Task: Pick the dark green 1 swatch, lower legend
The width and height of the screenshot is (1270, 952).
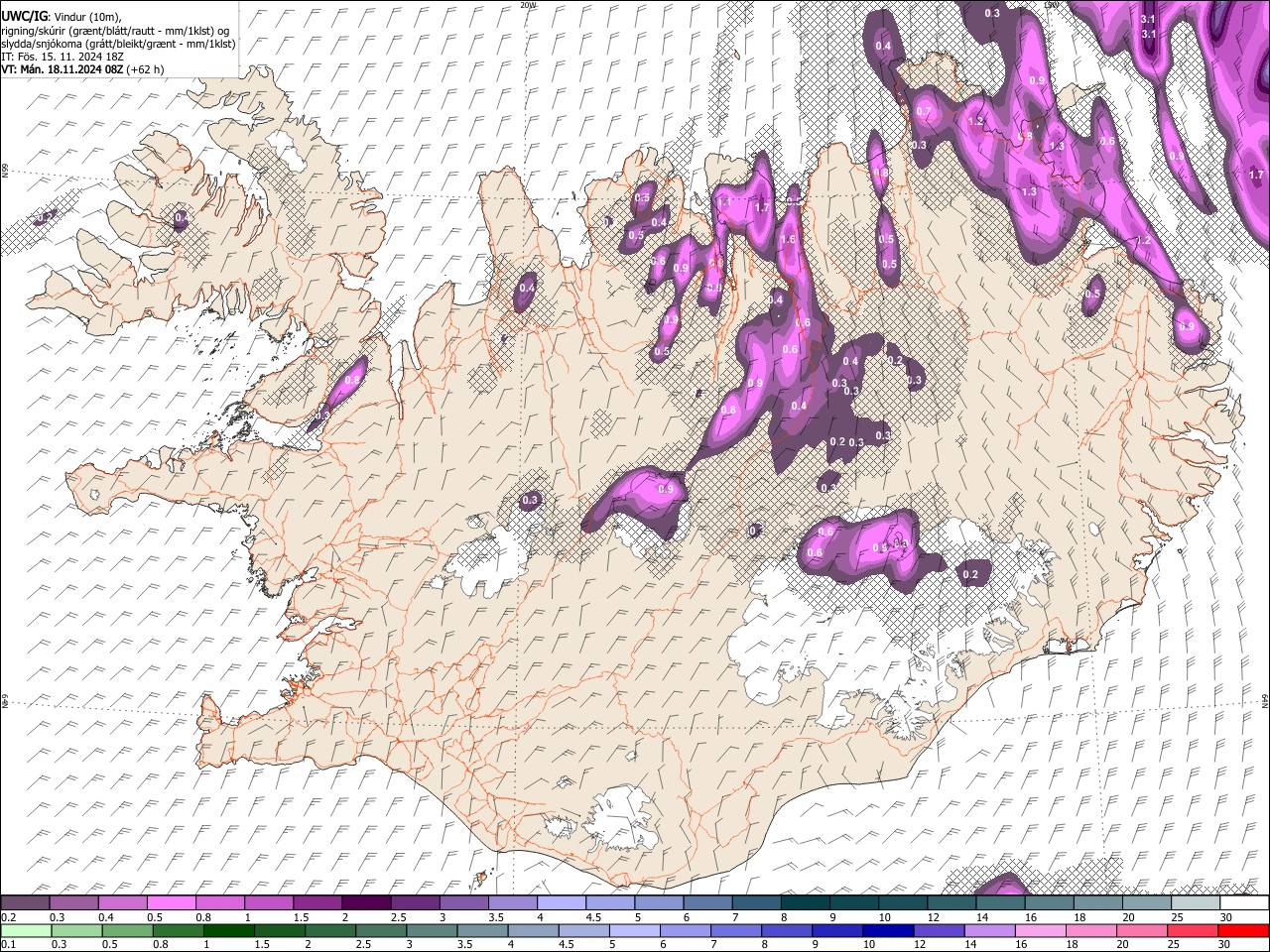Action: 229,930
